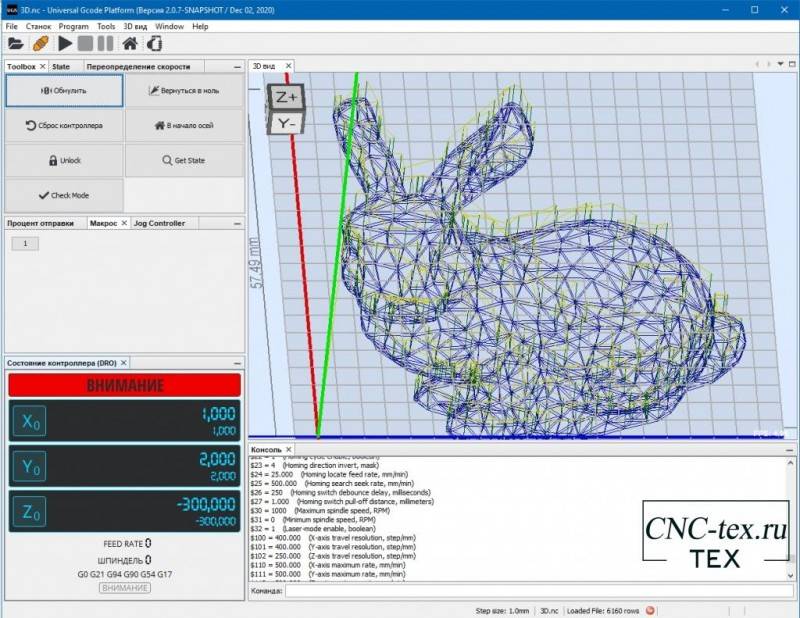Click the Y- face of view cube
800x618 pixels.
pos(286,123)
